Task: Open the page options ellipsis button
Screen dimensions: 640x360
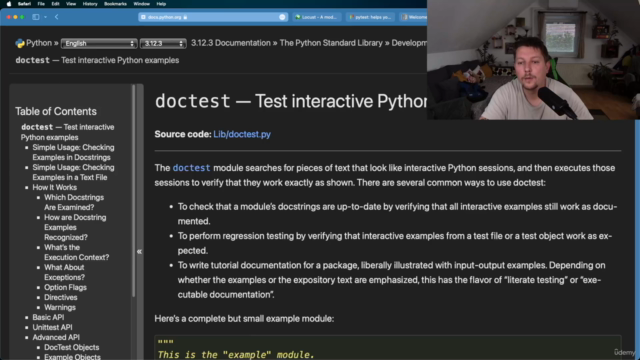Action: coord(282,17)
